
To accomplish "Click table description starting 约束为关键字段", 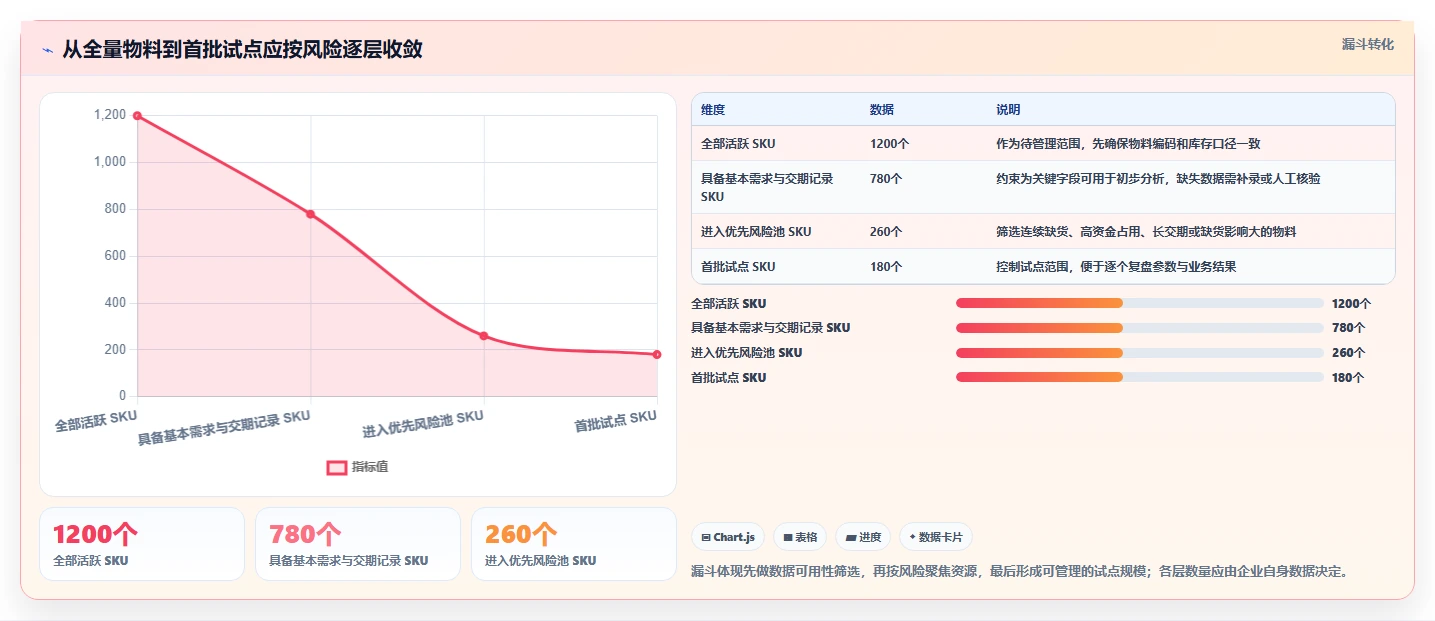I will point(1158,179).
